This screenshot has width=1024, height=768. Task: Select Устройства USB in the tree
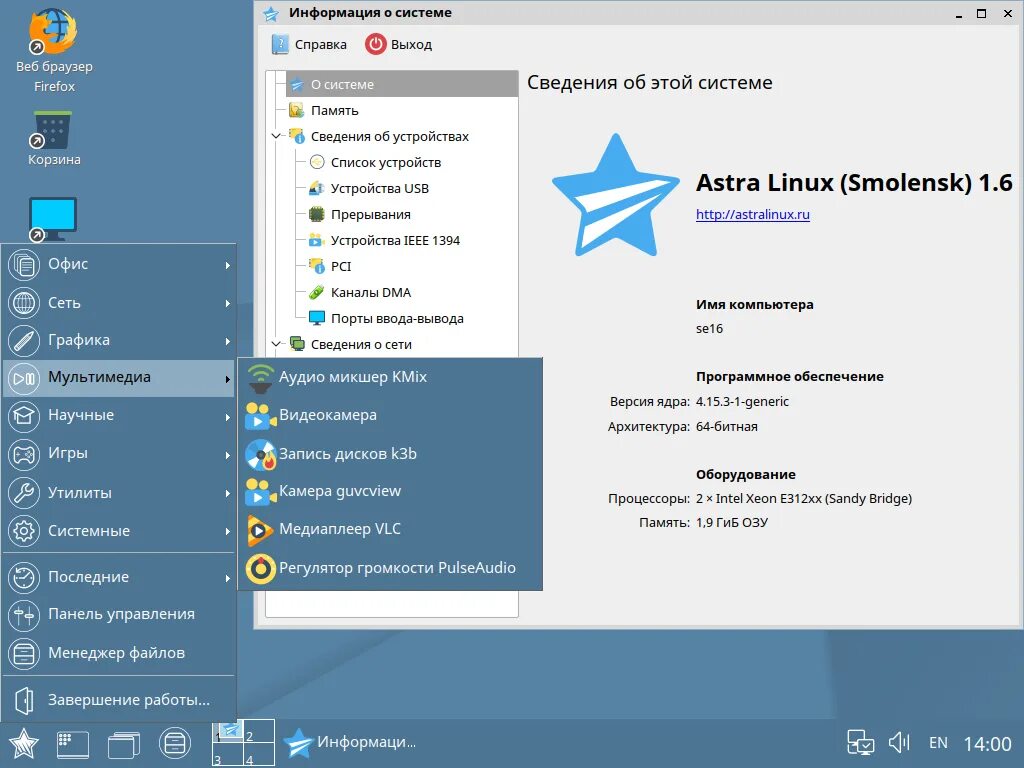tap(379, 189)
